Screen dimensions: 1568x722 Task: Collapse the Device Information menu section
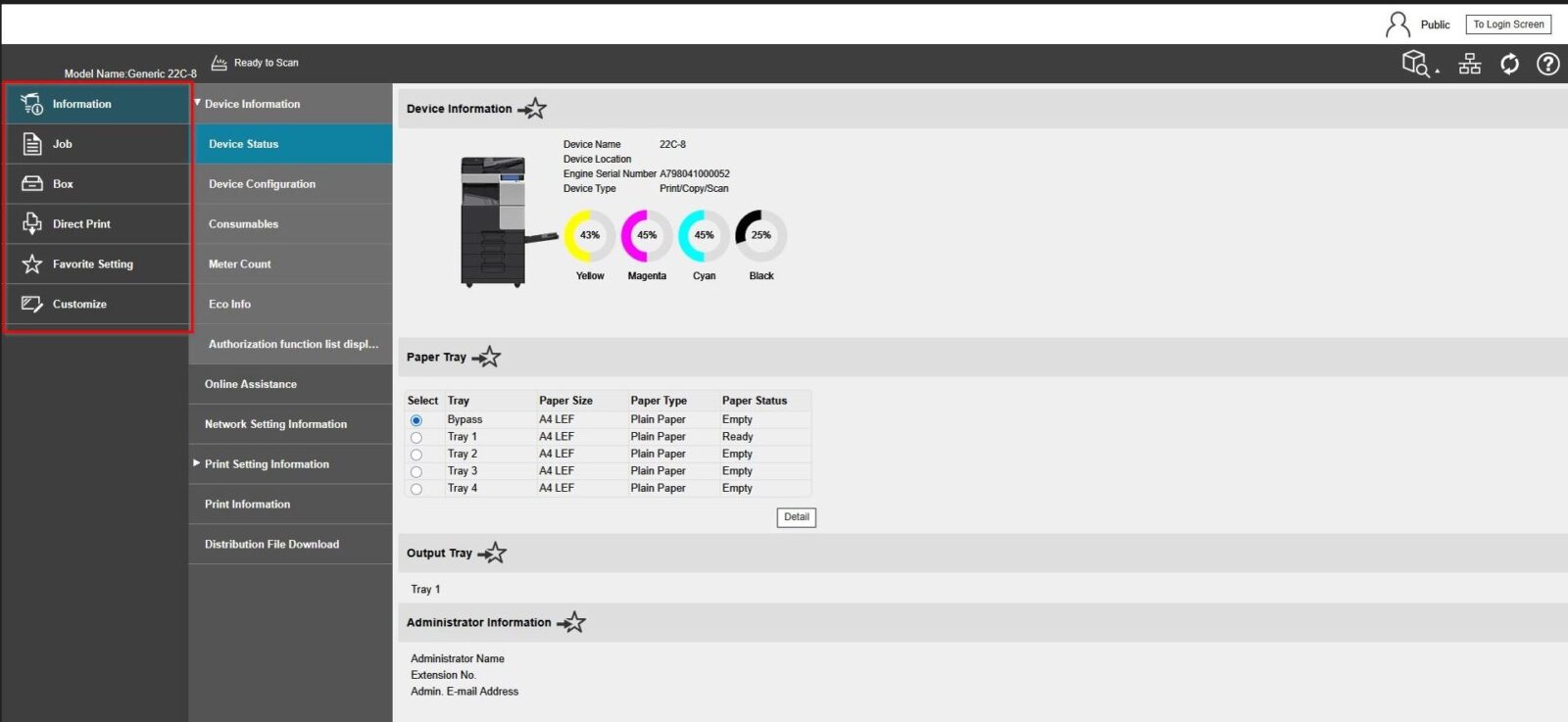pos(198,103)
